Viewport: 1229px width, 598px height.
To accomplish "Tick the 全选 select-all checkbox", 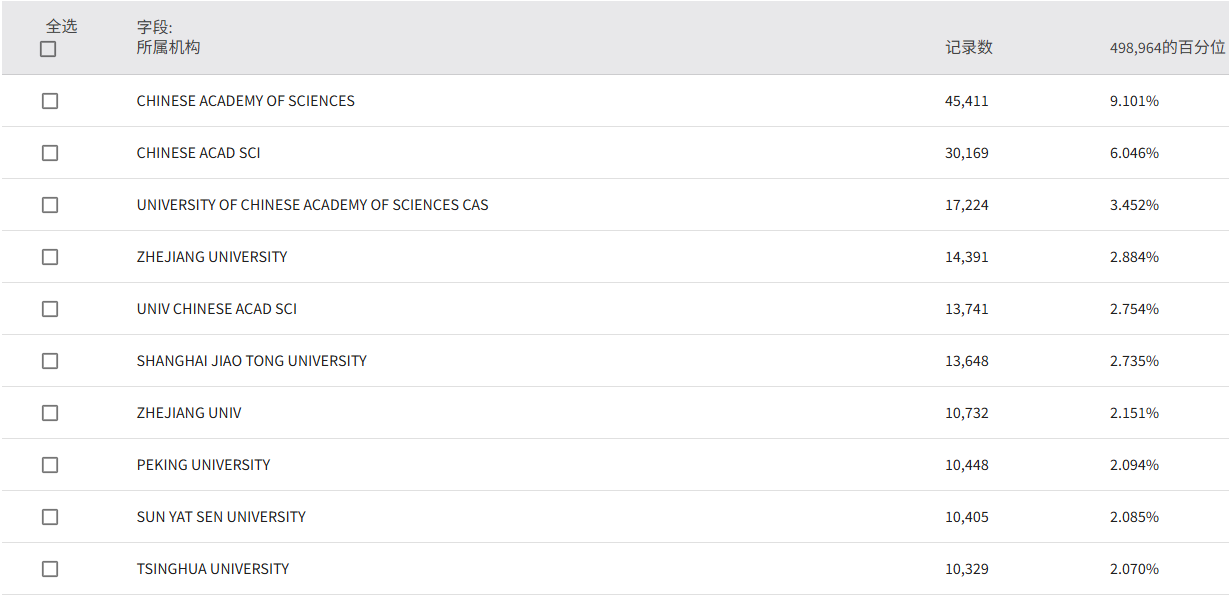I will click(x=48, y=49).
